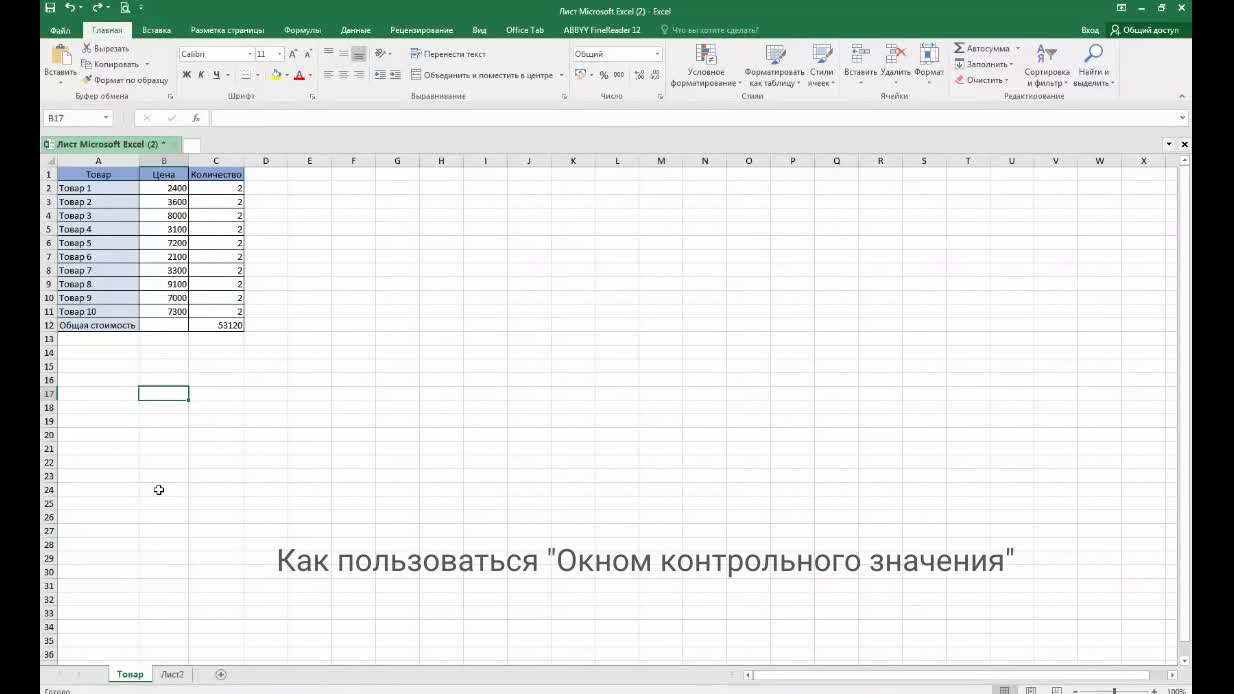1234x694 pixels.
Task: Toggle bold formatting
Action: coord(186,74)
